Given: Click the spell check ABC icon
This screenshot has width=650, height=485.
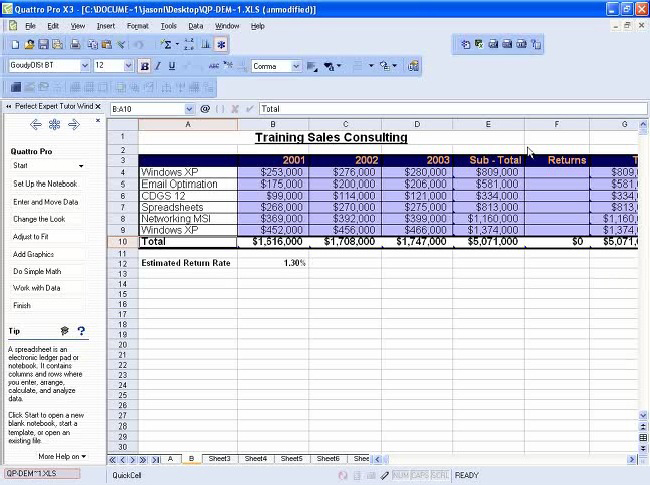Looking at the screenshot, I should coord(213,65).
